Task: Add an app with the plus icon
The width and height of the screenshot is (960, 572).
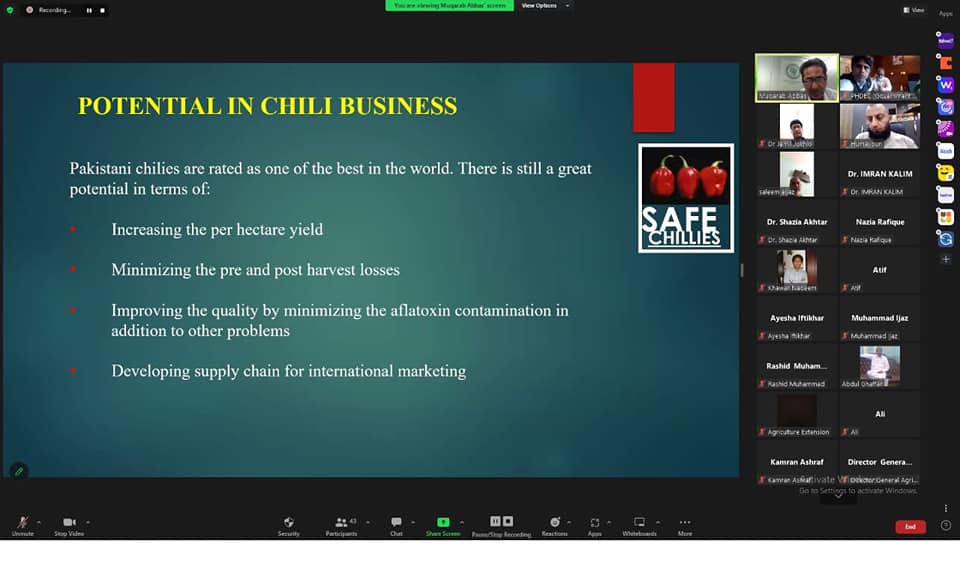Action: tap(946, 260)
